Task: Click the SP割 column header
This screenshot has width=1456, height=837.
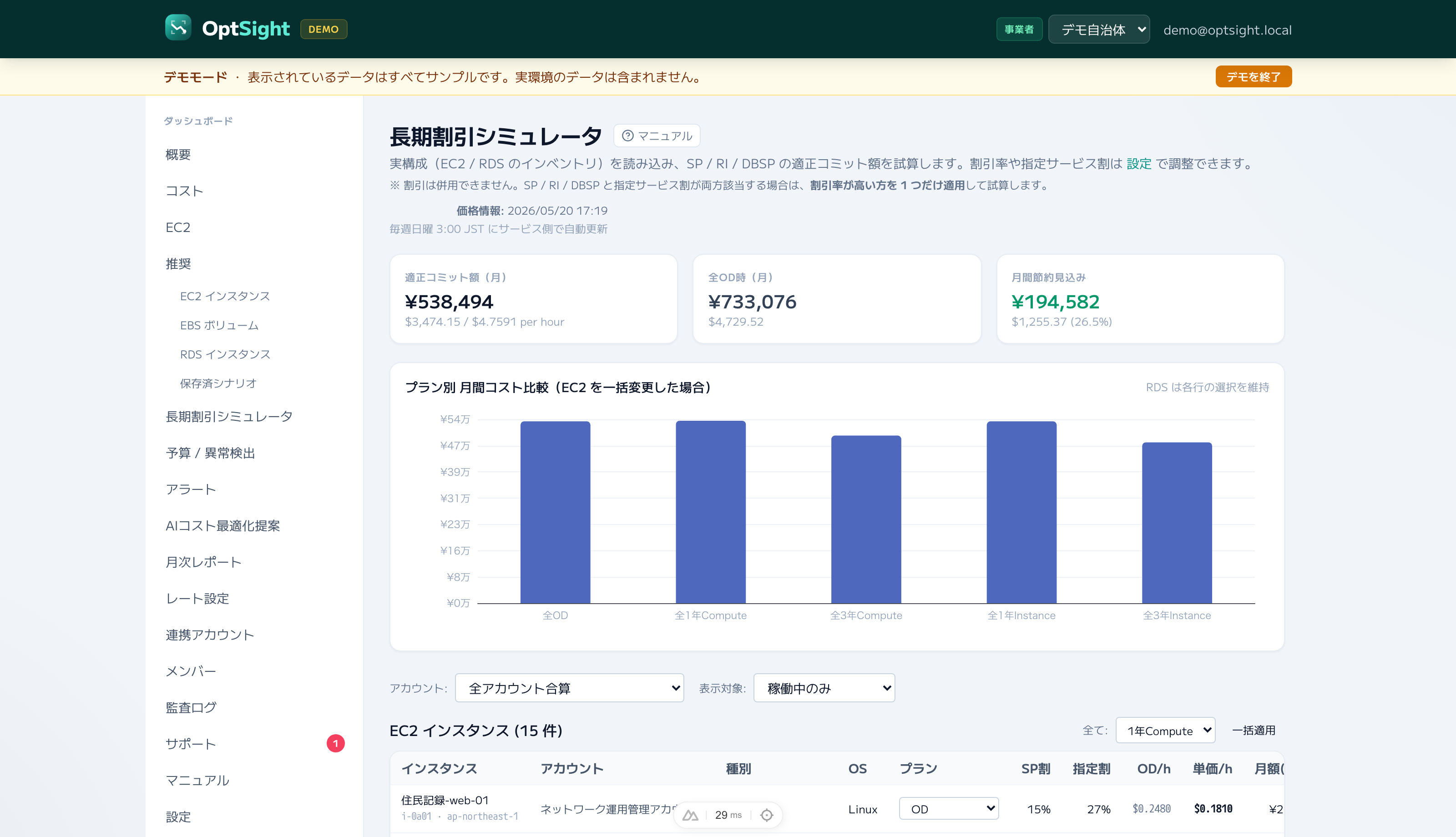Action: click(x=1036, y=769)
